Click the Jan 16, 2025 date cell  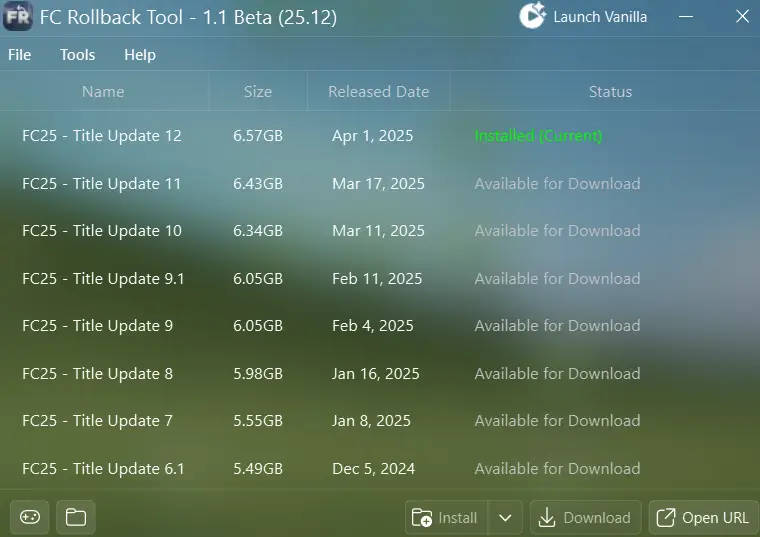point(376,374)
